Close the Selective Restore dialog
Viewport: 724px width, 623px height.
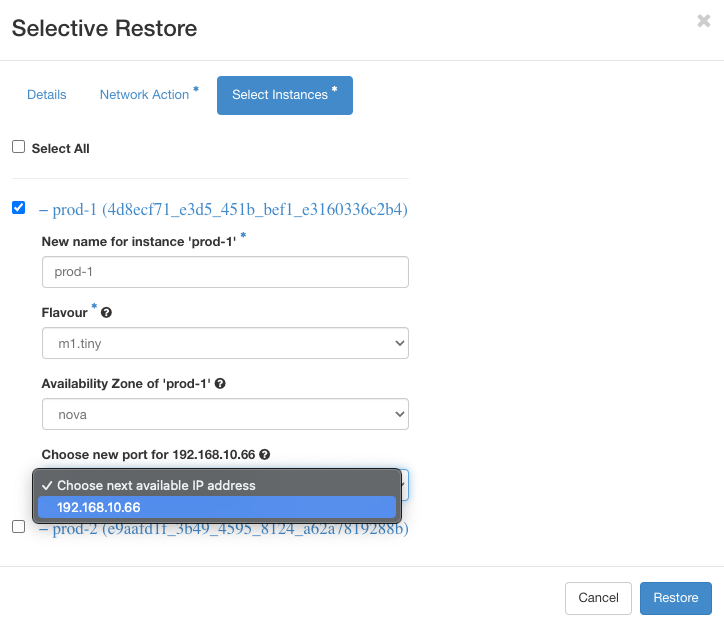(x=704, y=21)
